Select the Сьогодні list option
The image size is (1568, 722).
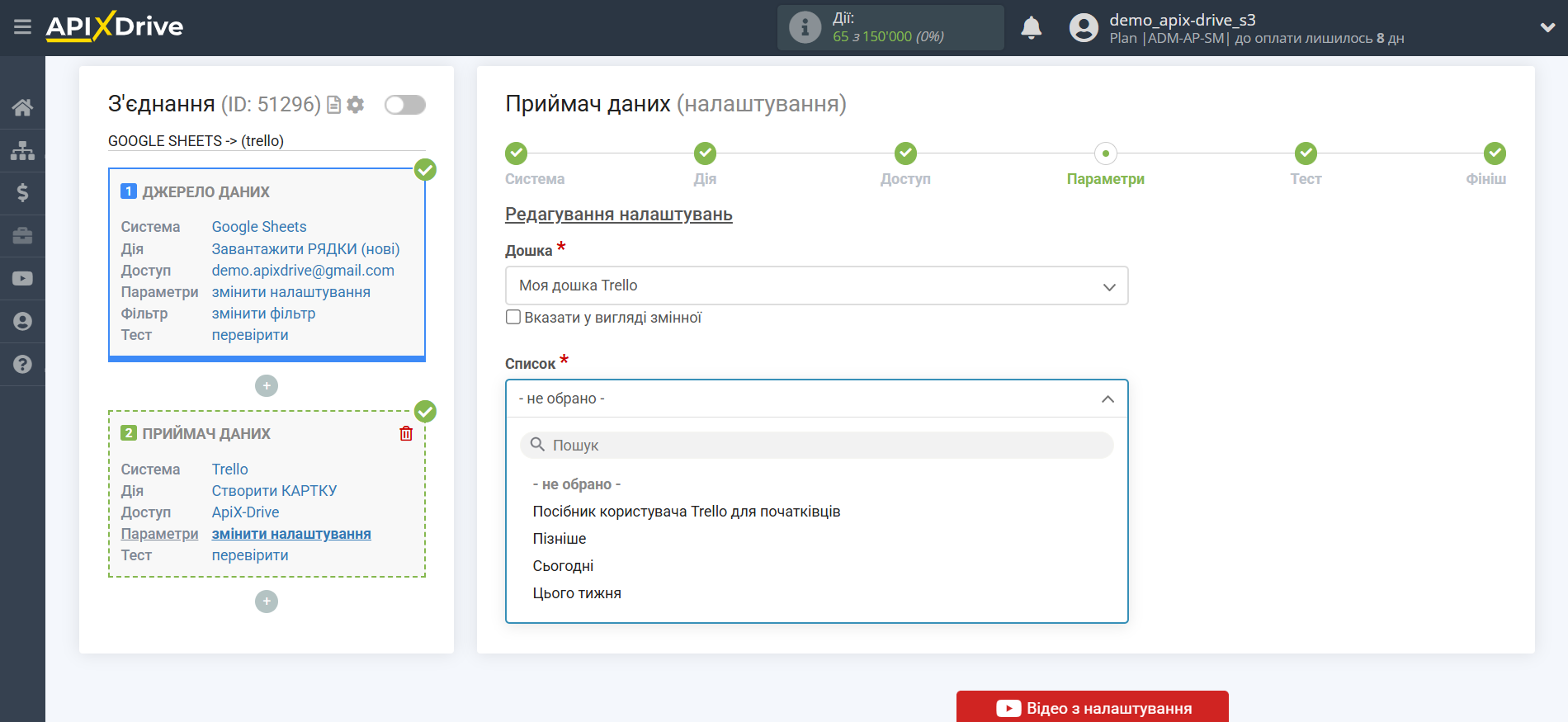(563, 566)
